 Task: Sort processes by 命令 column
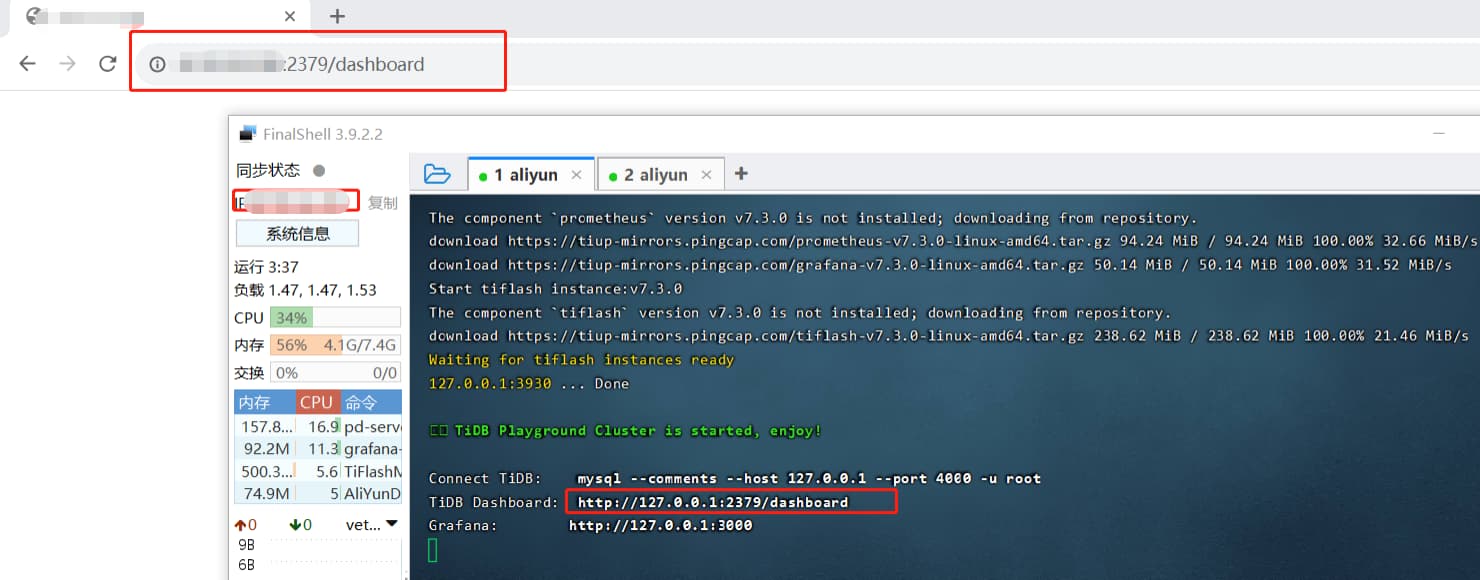point(371,402)
